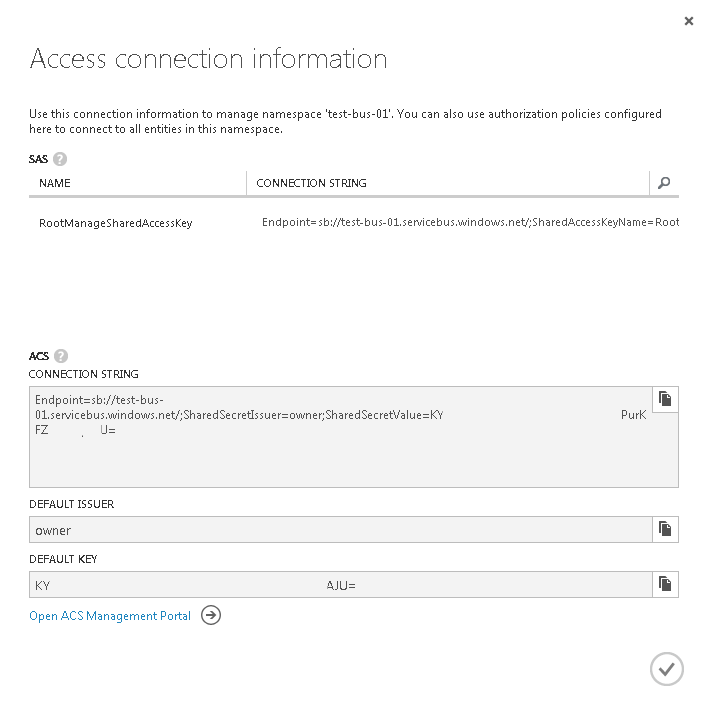Viewport: 705px width, 709px height.
Task: Click the search magnifier icon in the SAS table
Action: [x=664, y=183]
